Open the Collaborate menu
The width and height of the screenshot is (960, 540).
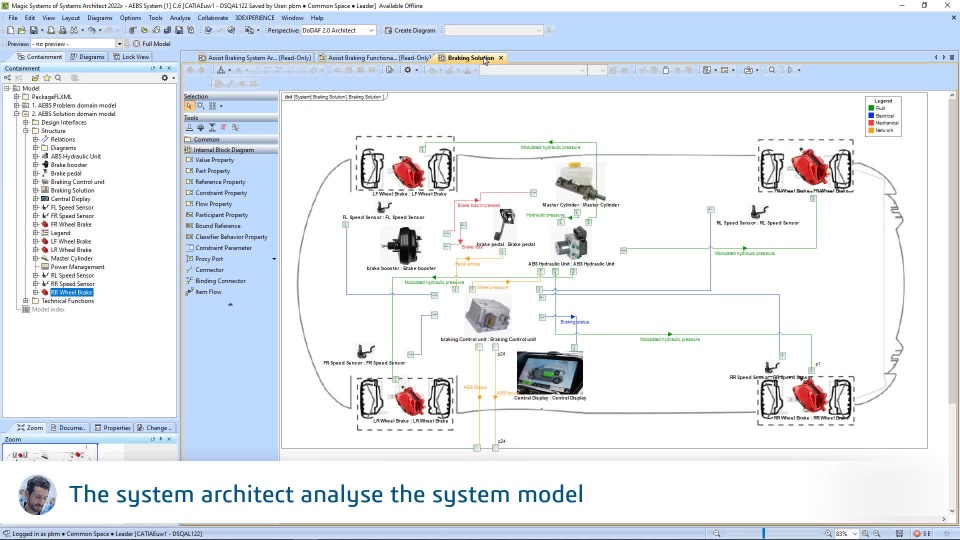point(212,18)
